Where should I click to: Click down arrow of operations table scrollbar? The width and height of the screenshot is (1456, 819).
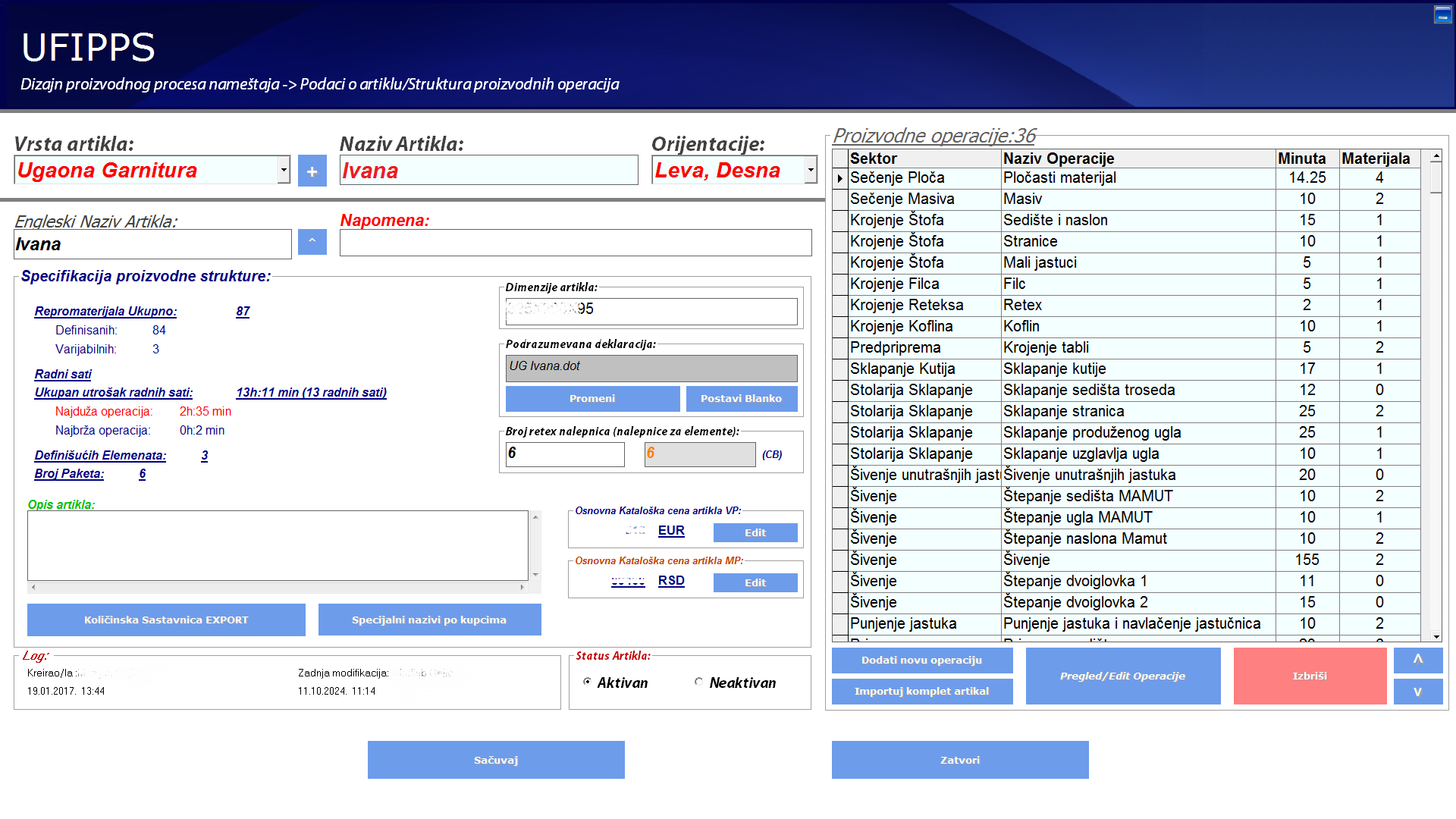click(1436, 636)
